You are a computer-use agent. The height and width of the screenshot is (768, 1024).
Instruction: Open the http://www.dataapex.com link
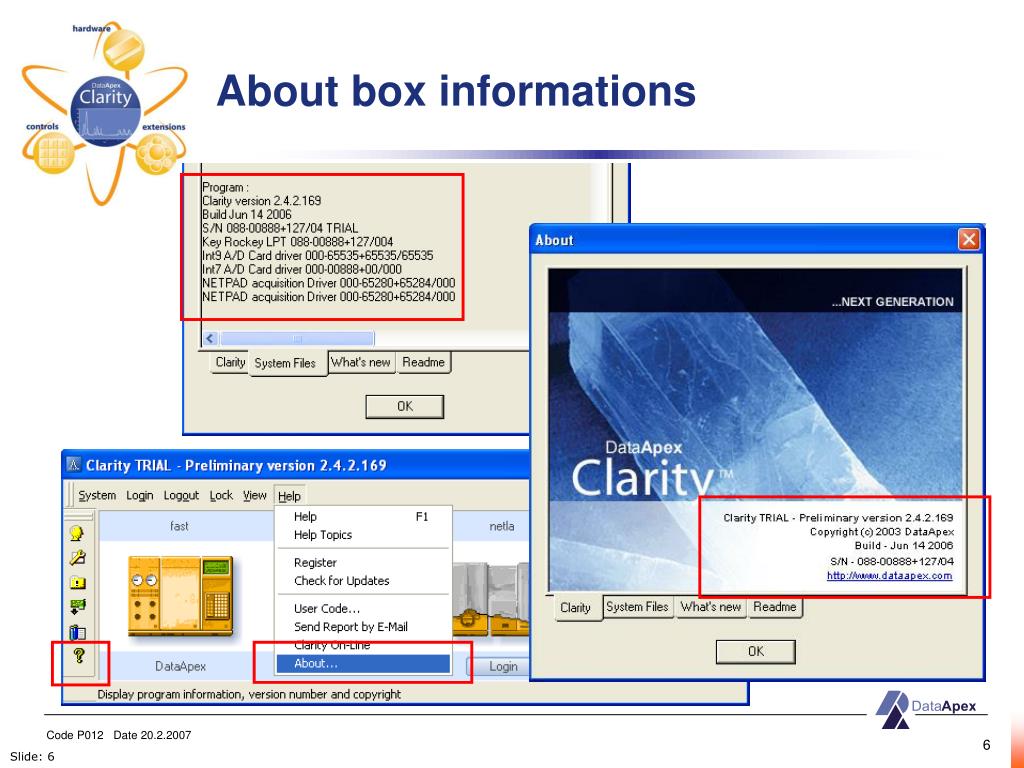pos(889,576)
